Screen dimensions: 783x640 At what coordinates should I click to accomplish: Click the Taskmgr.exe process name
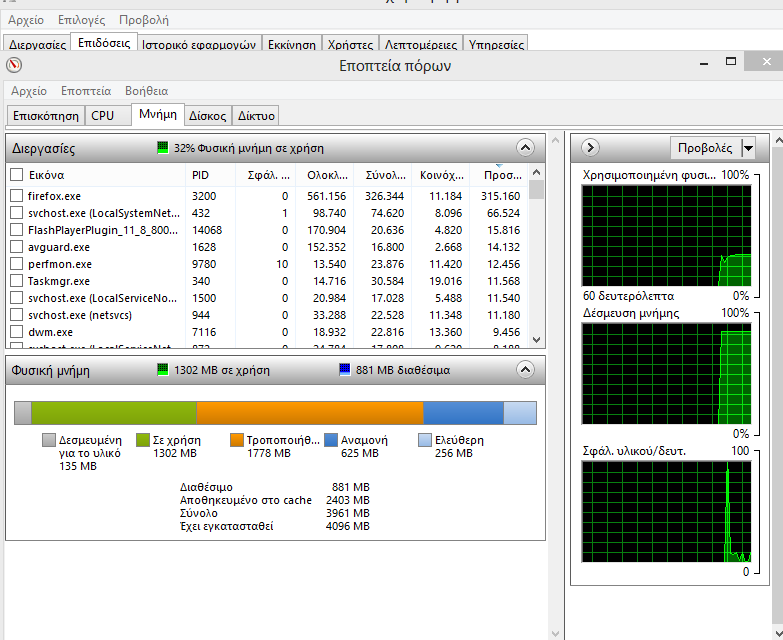pos(58,281)
